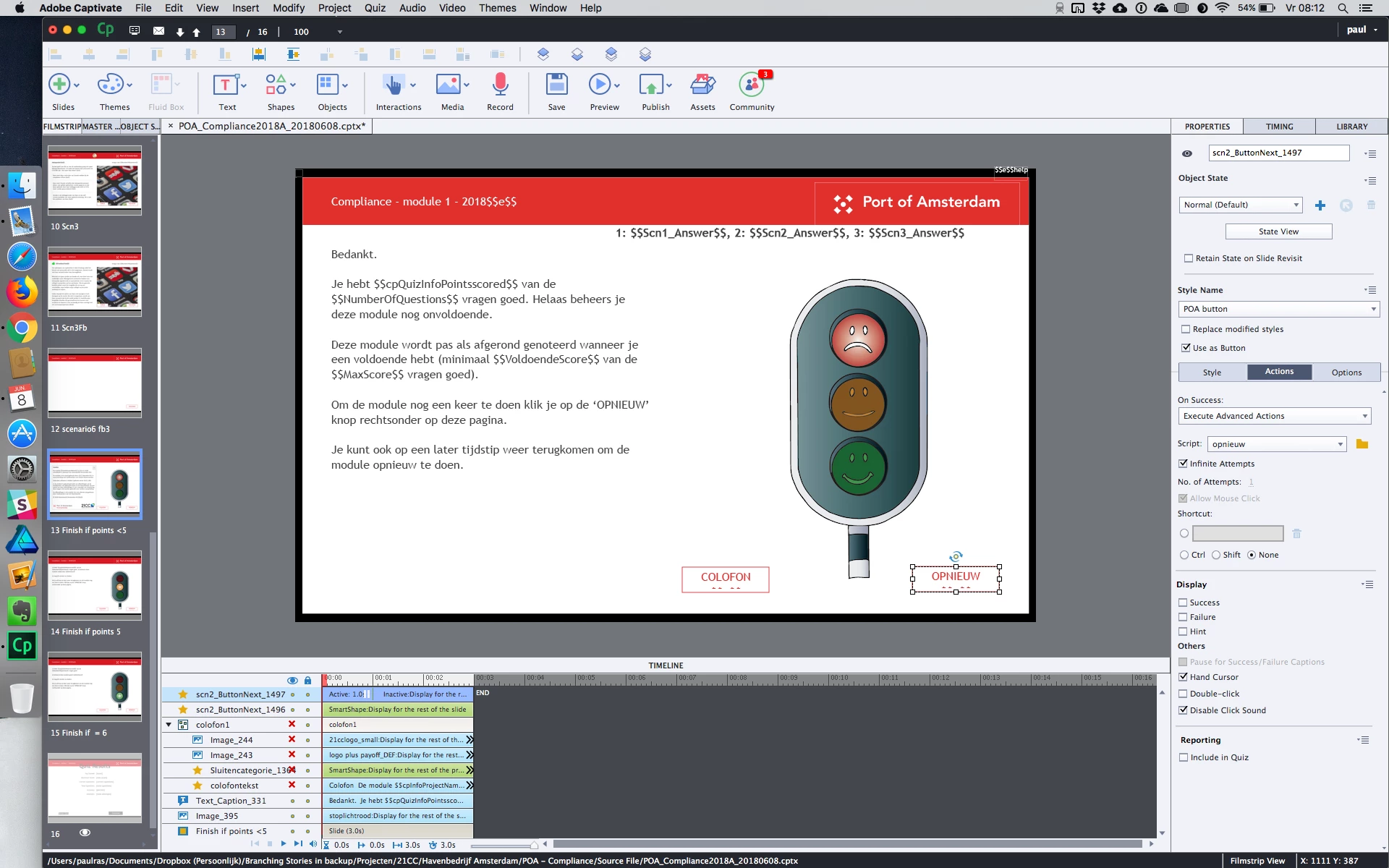The width and height of the screenshot is (1389, 868).
Task: Click the State View button
Action: [1278, 231]
